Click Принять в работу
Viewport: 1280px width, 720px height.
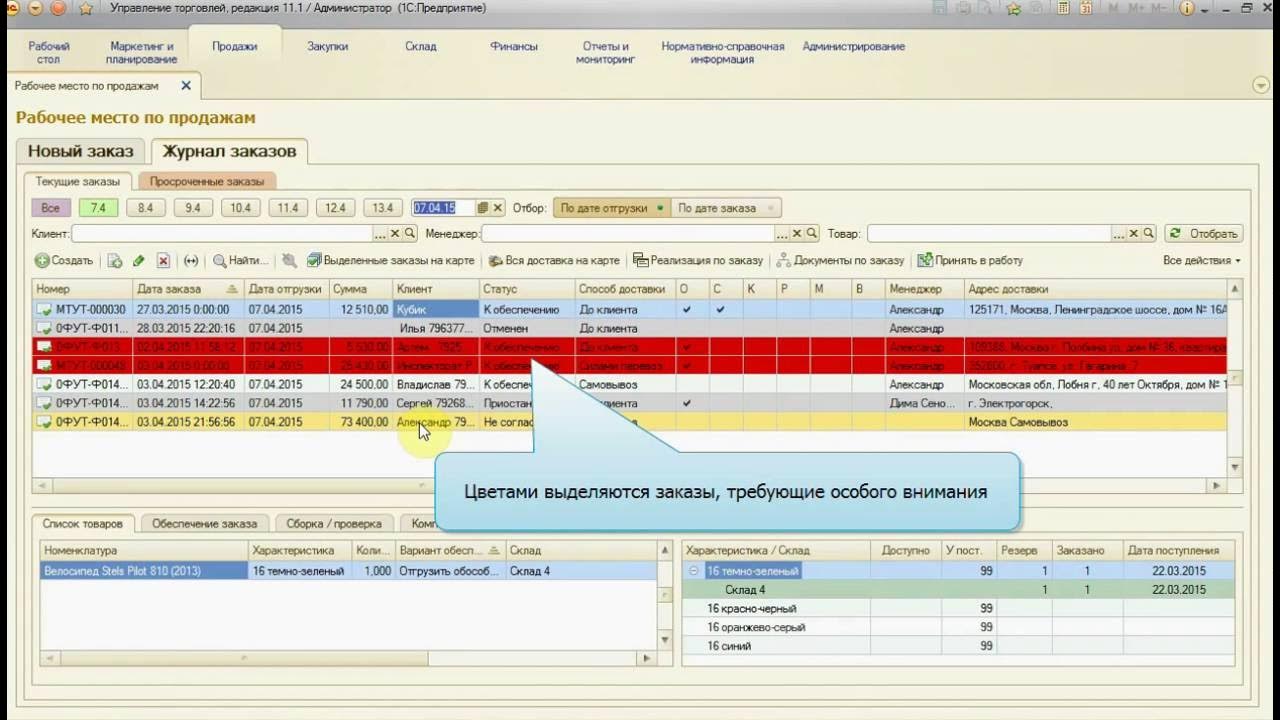click(x=970, y=260)
